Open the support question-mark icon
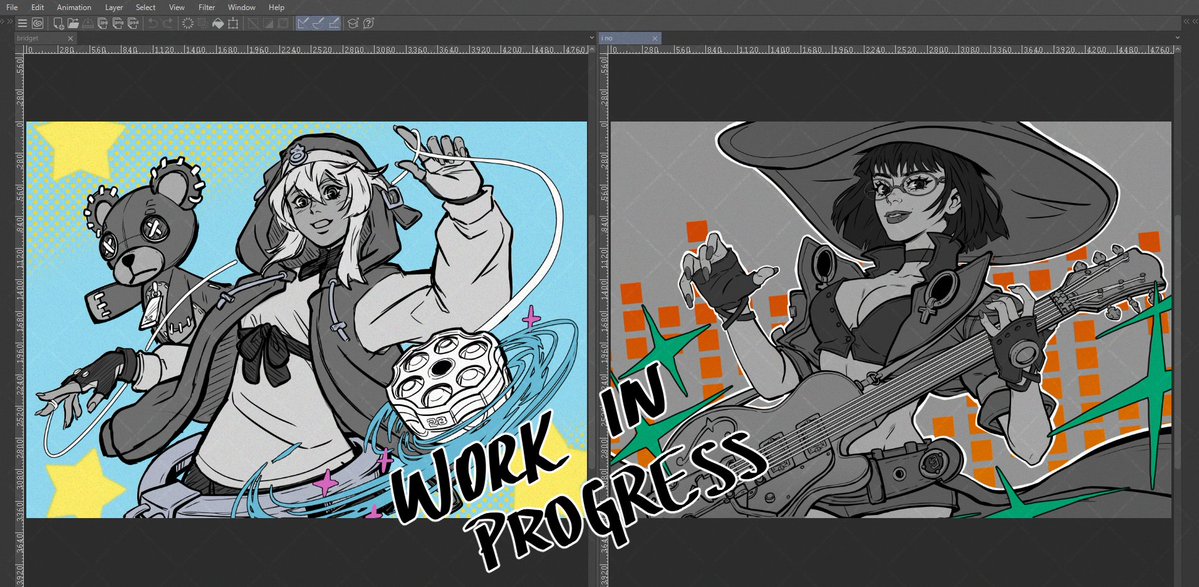 click(369, 24)
